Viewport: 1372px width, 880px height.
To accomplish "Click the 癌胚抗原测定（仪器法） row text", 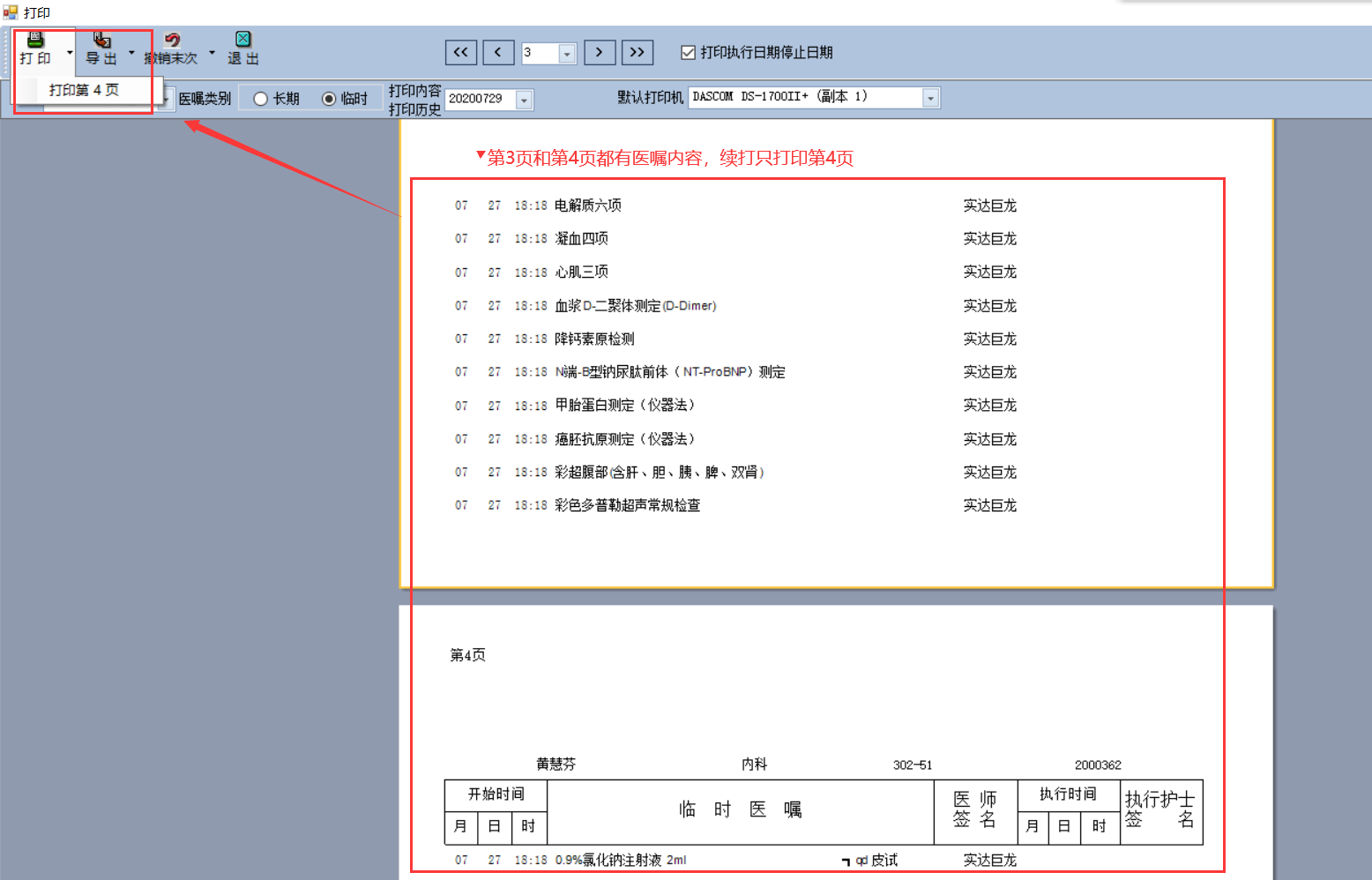I will click(625, 439).
